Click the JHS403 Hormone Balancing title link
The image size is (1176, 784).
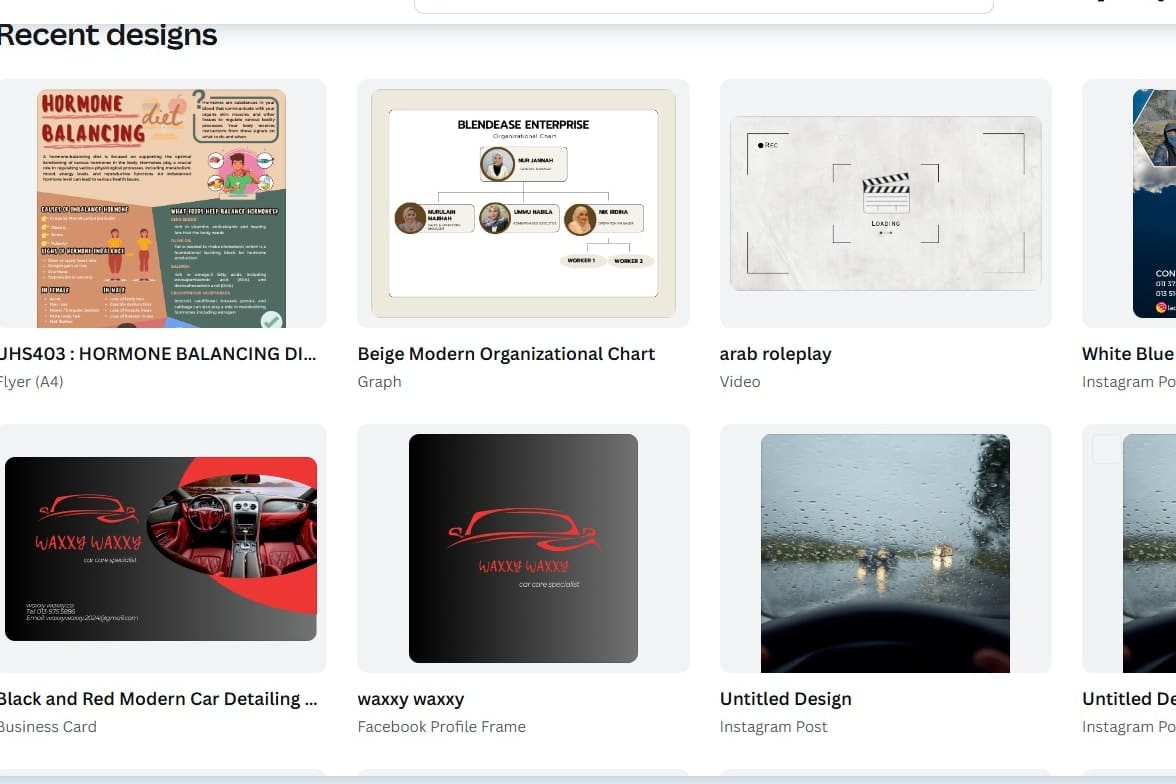pyautogui.click(x=158, y=353)
